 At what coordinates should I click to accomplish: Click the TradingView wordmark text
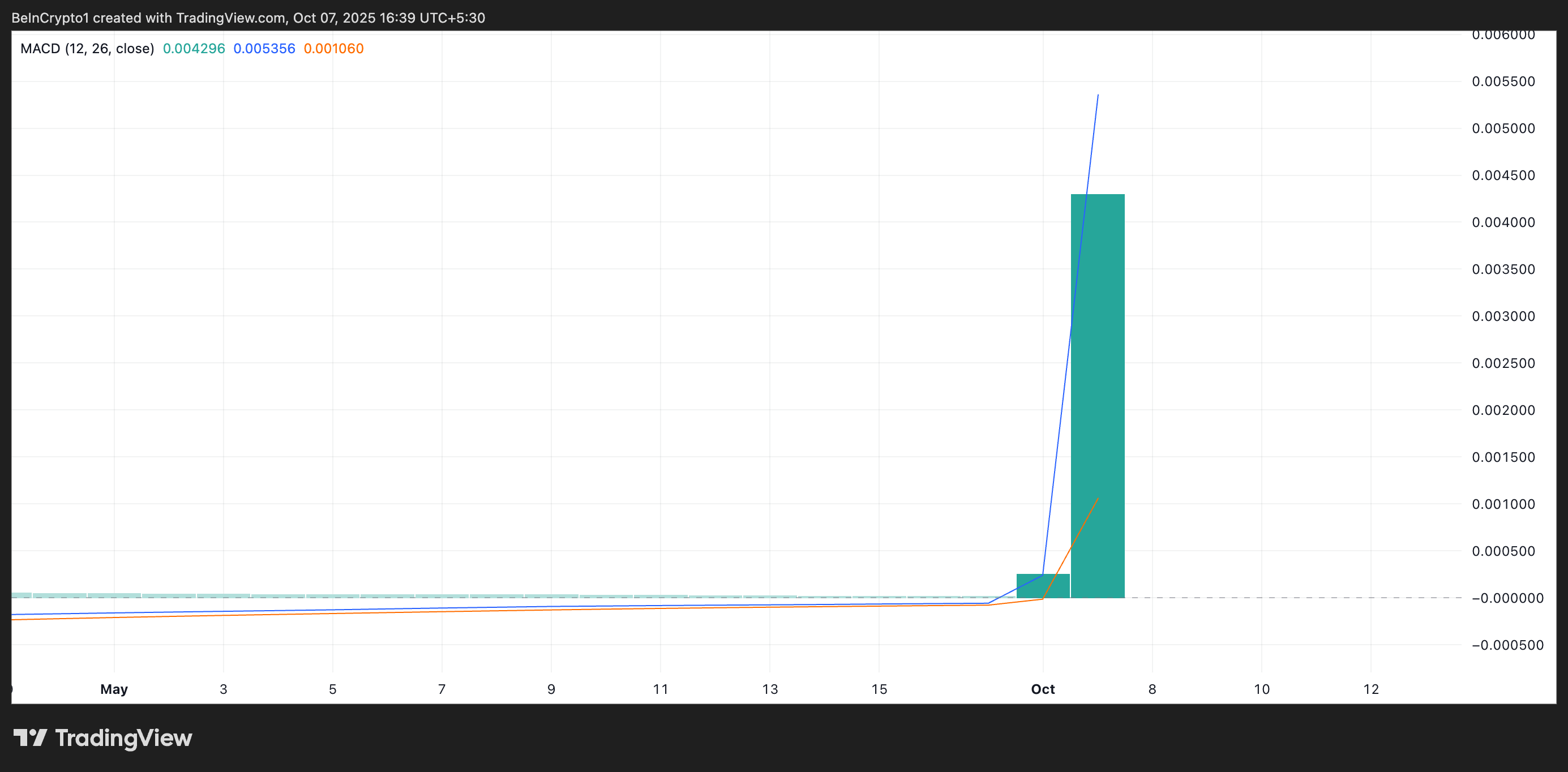[123, 738]
